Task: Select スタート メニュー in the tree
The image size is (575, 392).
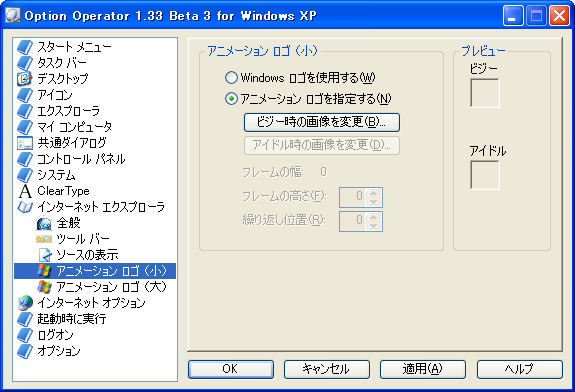Action: pos(74,47)
